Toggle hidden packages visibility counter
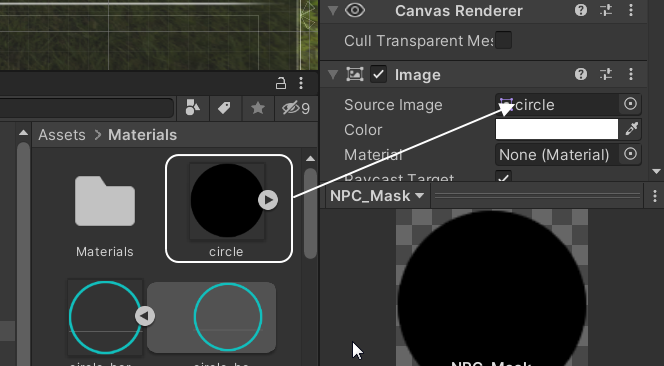 tap(296, 108)
